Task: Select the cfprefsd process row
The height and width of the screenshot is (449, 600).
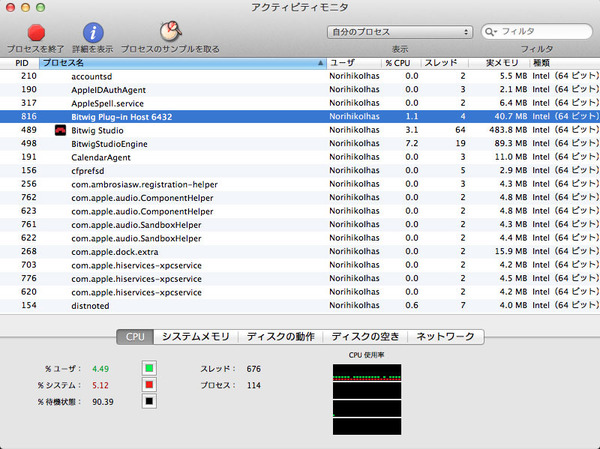Action: (x=300, y=171)
